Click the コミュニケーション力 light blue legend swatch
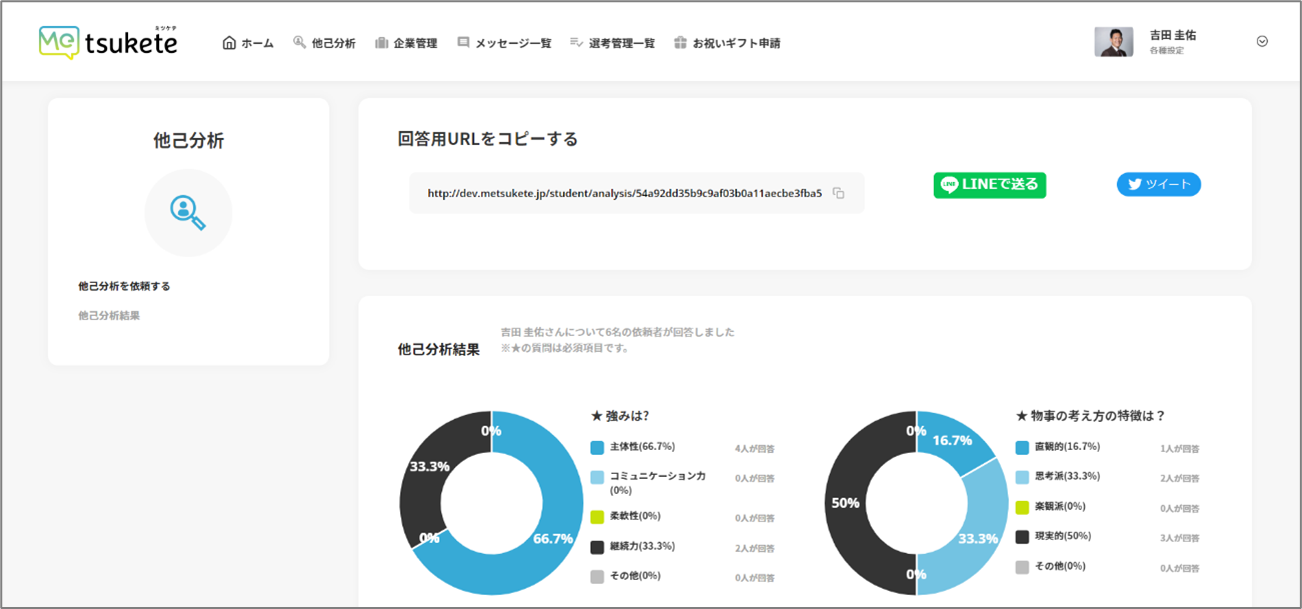Image resolution: width=1302 pixels, height=609 pixels. pyautogui.click(x=597, y=478)
